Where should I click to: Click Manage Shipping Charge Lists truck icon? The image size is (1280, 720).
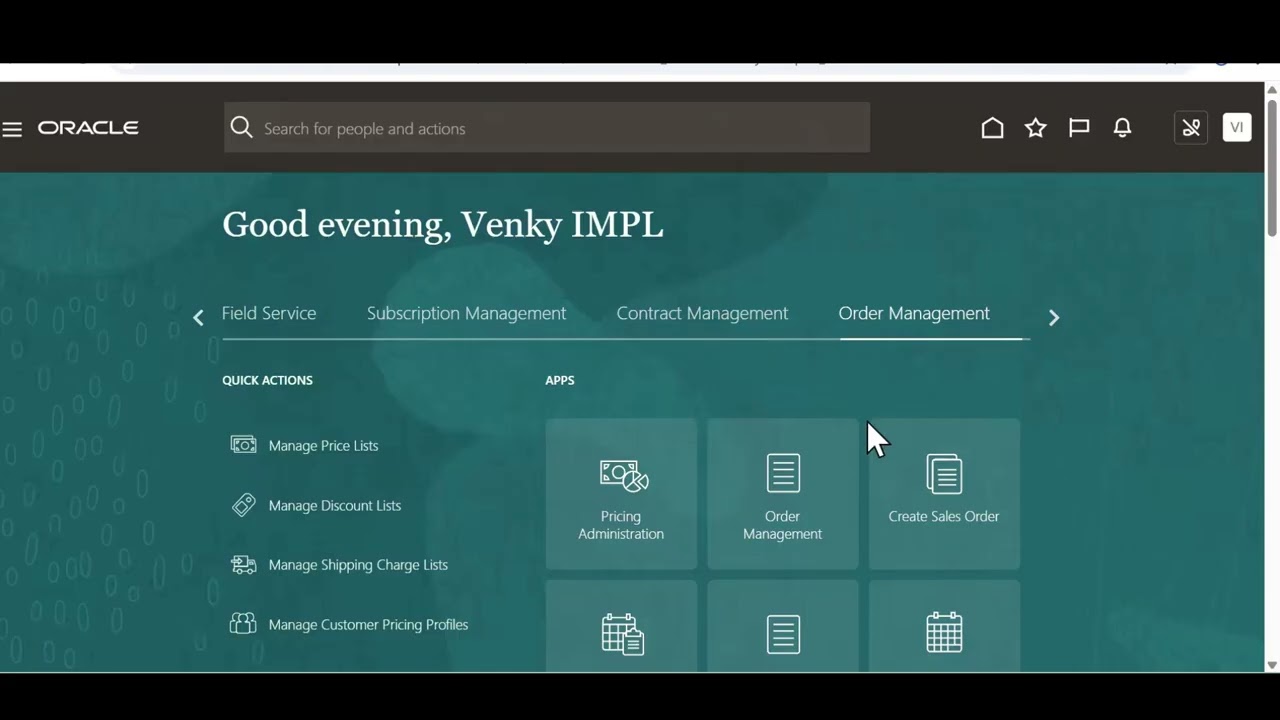pyautogui.click(x=243, y=565)
